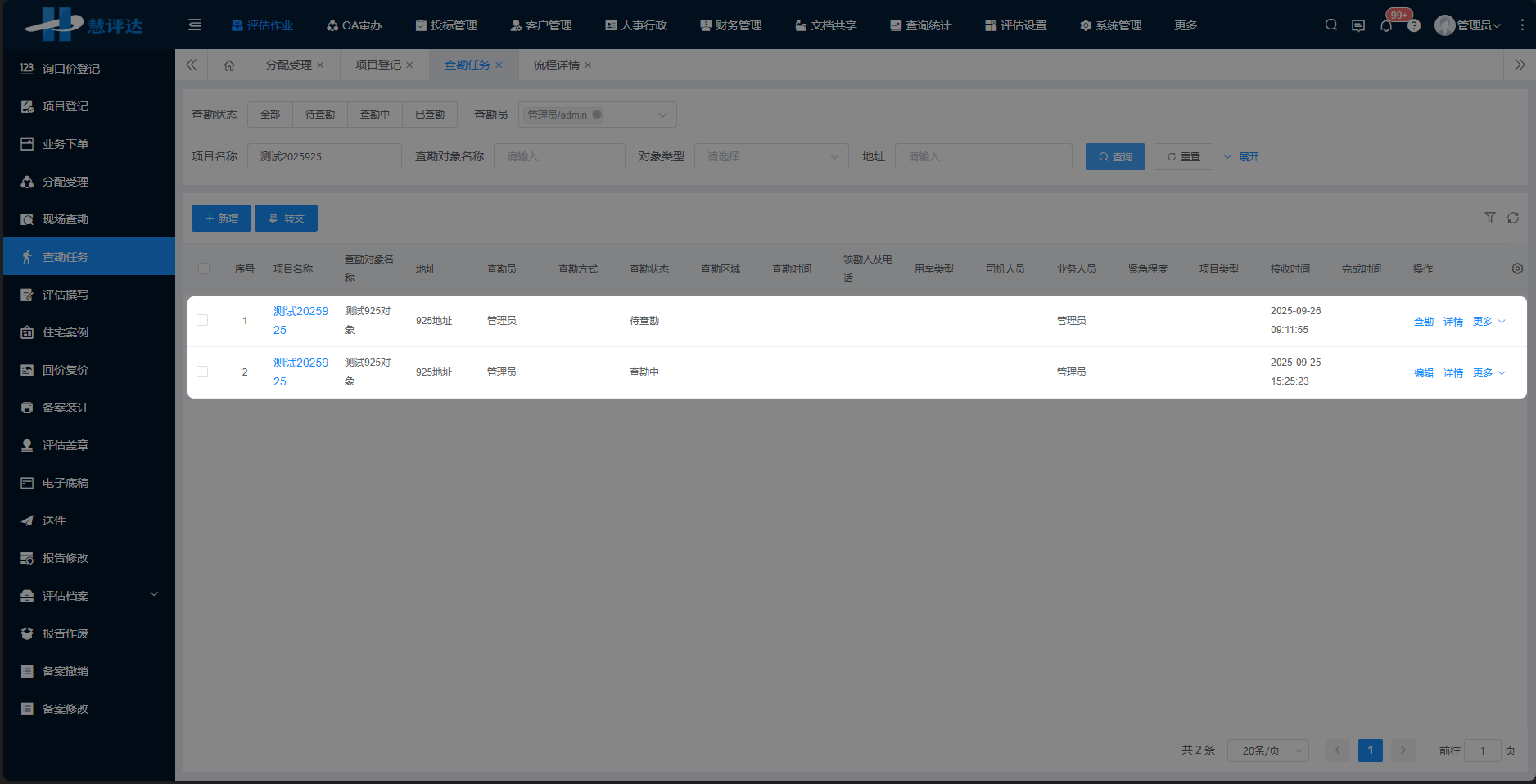Viewport: 1536px width, 784px height.
Task: Open column settings via the gear icon
Action: (x=1517, y=268)
